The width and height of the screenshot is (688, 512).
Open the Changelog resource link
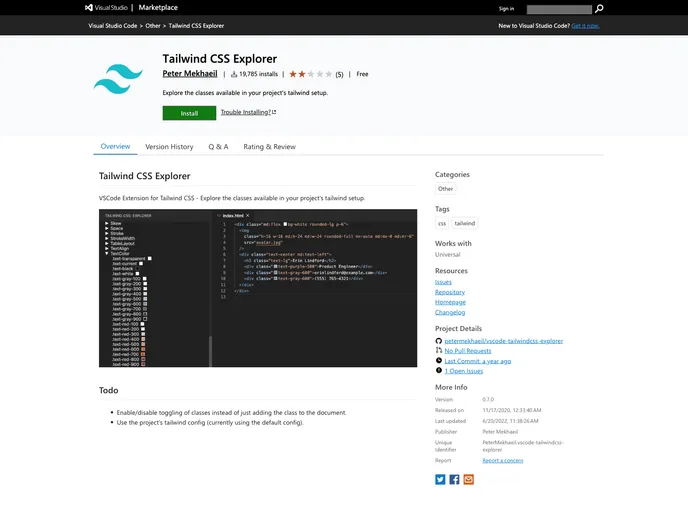(x=450, y=312)
